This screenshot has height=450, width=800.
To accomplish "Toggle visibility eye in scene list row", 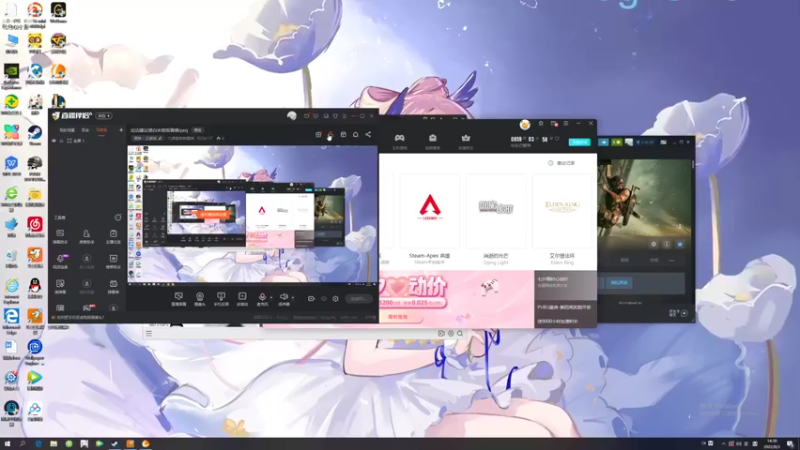I will [x=54, y=140].
